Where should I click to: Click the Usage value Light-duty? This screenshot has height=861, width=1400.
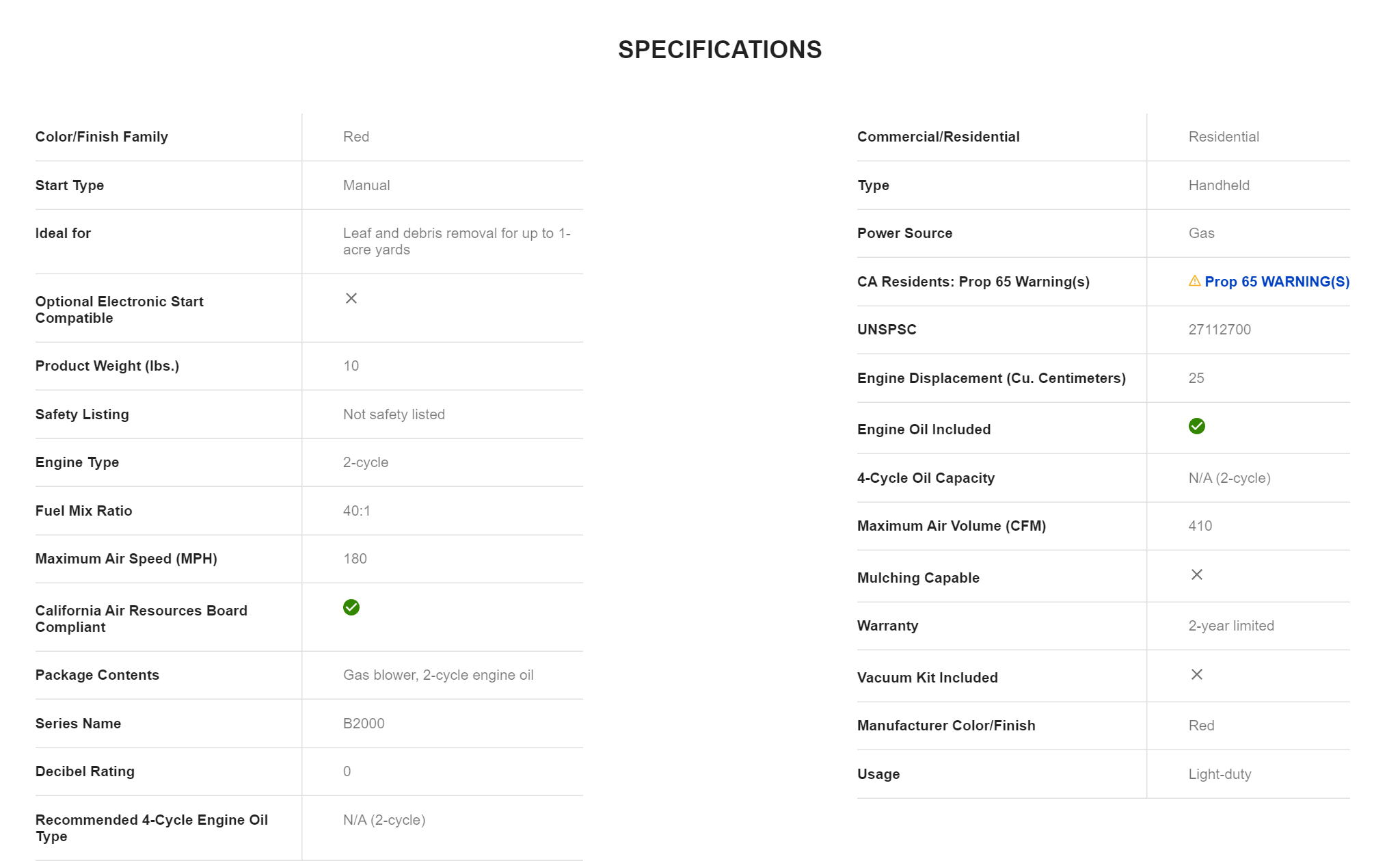(x=1219, y=774)
